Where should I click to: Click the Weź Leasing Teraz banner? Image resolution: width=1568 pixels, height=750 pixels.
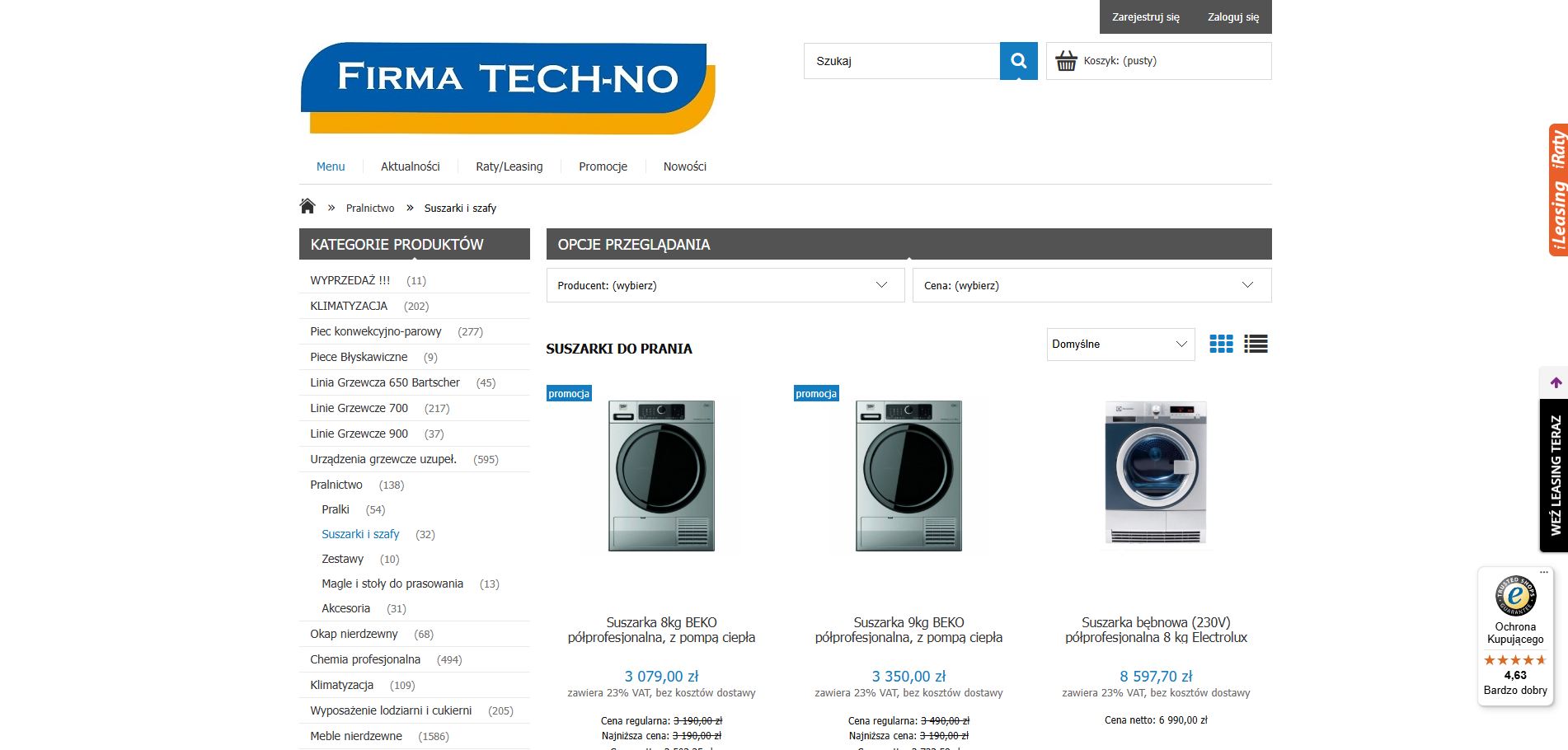point(1555,476)
